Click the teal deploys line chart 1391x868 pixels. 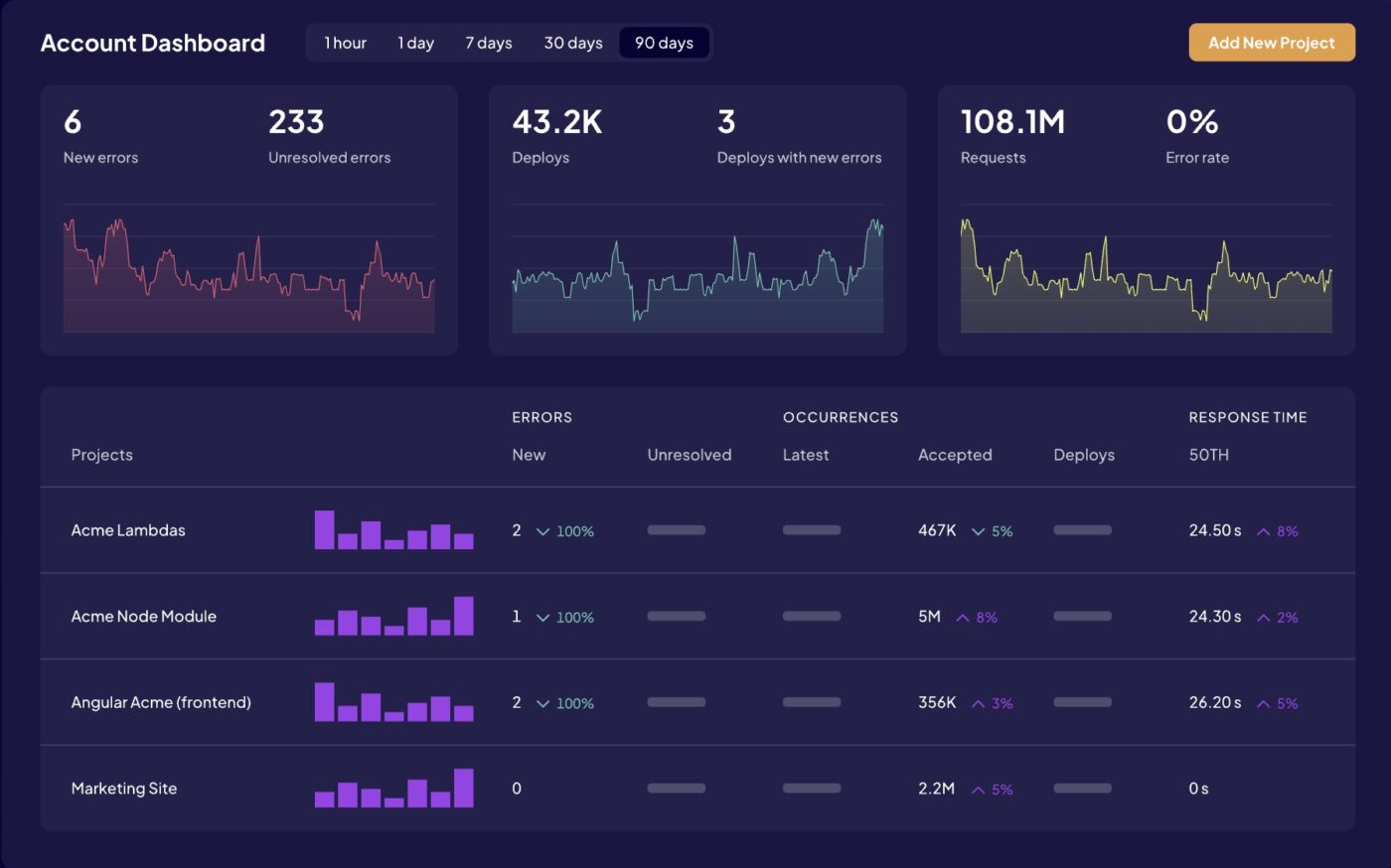click(697, 273)
